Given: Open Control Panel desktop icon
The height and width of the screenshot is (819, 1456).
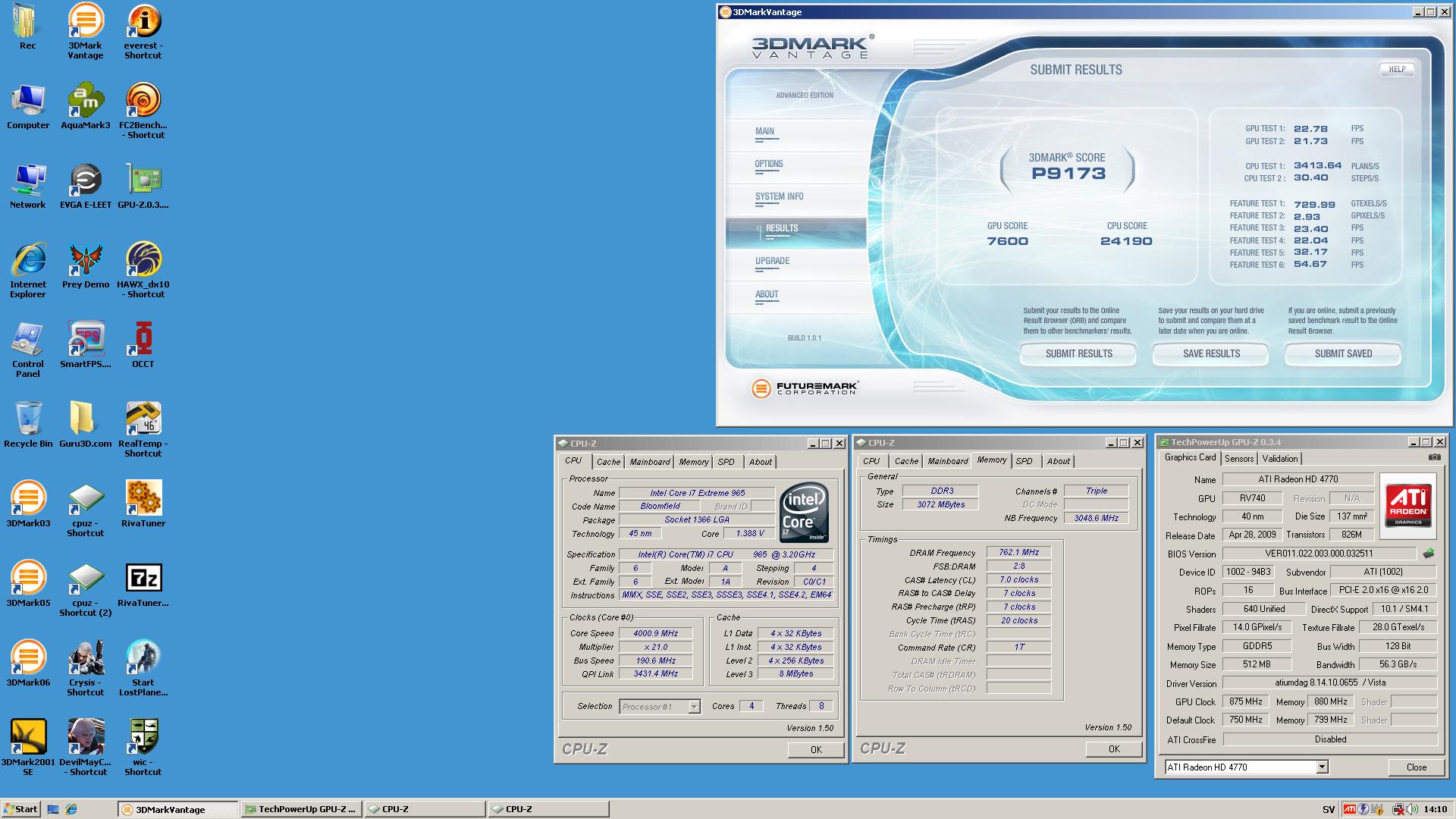Looking at the screenshot, I should tap(28, 350).
